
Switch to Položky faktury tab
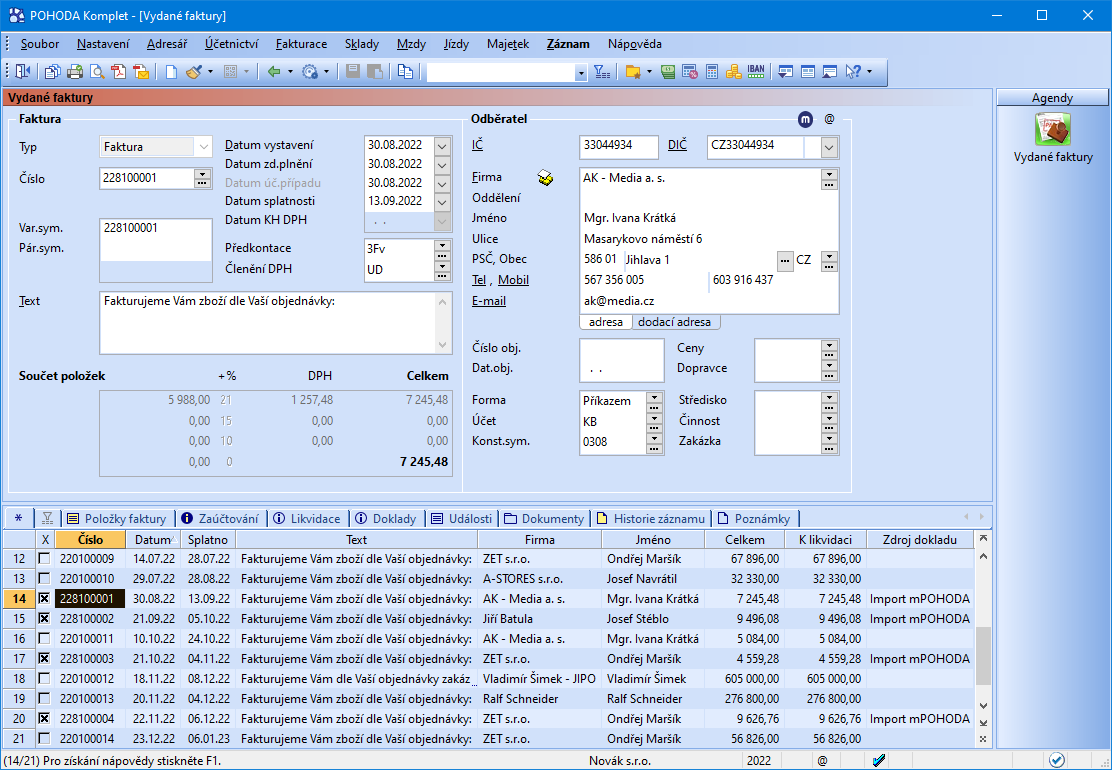tap(117, 519)
